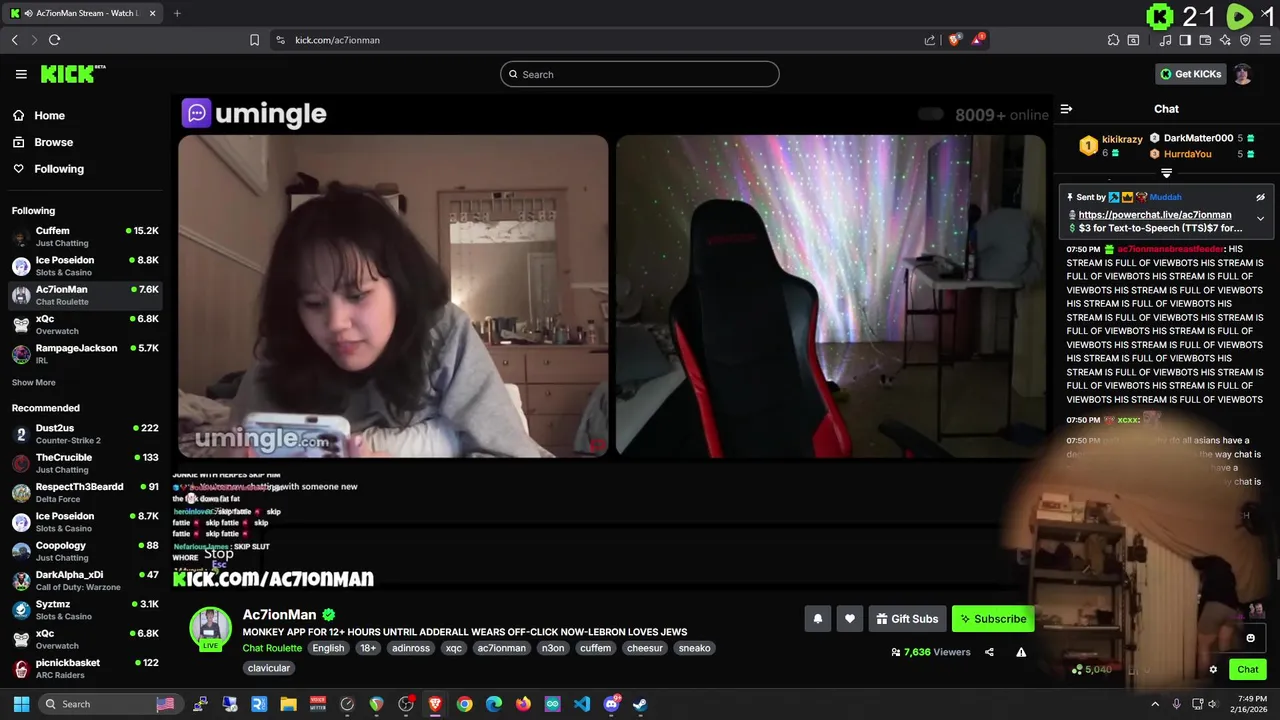The height and width of the screenshot is (720, 1280).
Task: Turn on stream notifications with bell icon
Action: (817, 619)
